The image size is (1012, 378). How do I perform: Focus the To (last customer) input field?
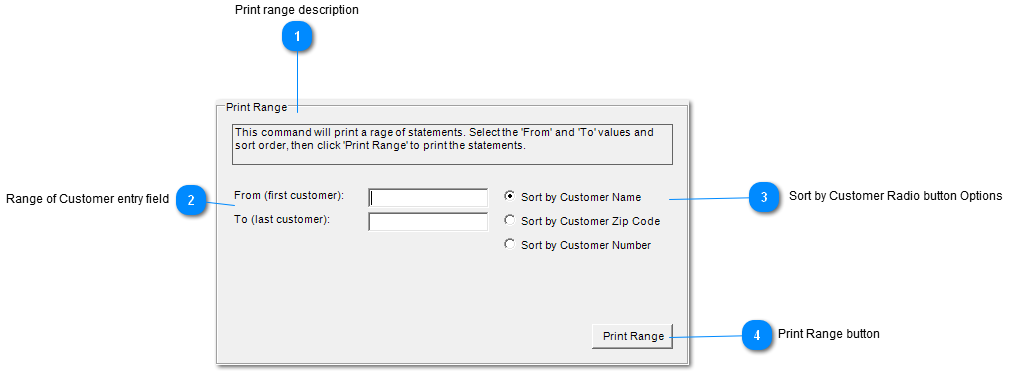[429, 222]
